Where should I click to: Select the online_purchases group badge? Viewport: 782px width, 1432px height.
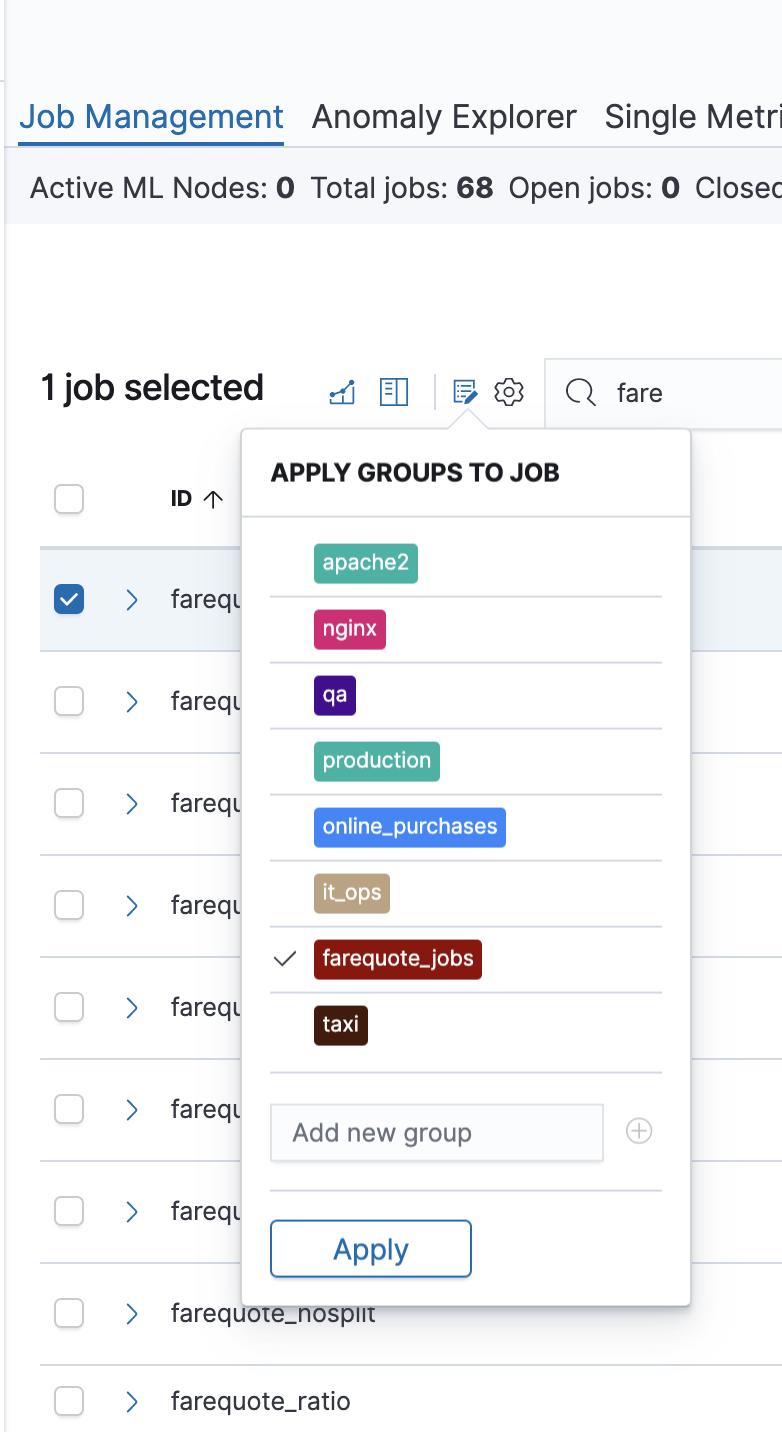click(x=409, y=827)
